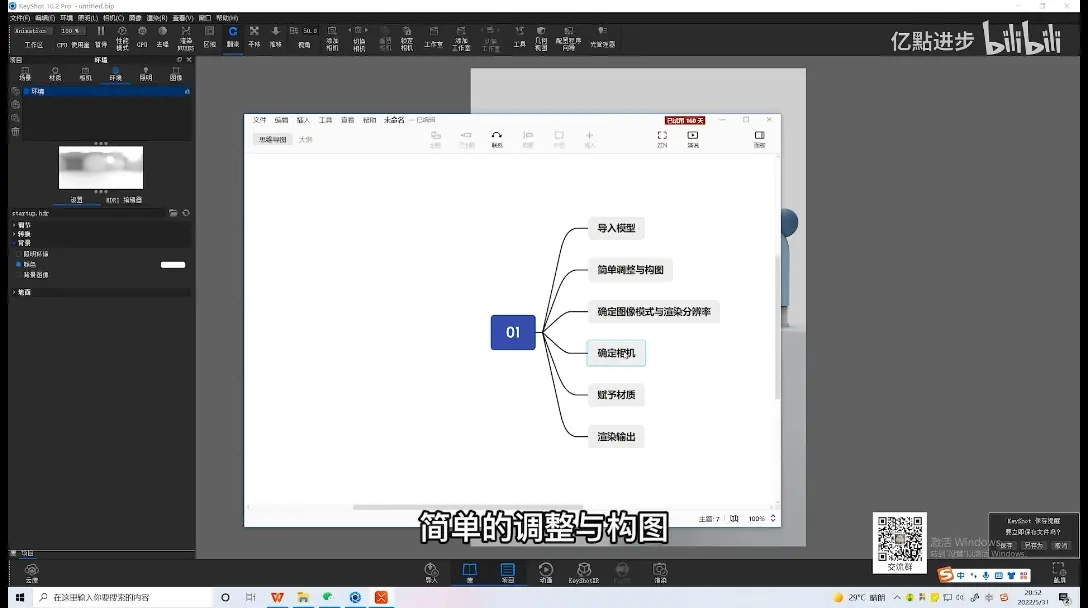Toggle the side panel (面板) icon

coord(760,139)
